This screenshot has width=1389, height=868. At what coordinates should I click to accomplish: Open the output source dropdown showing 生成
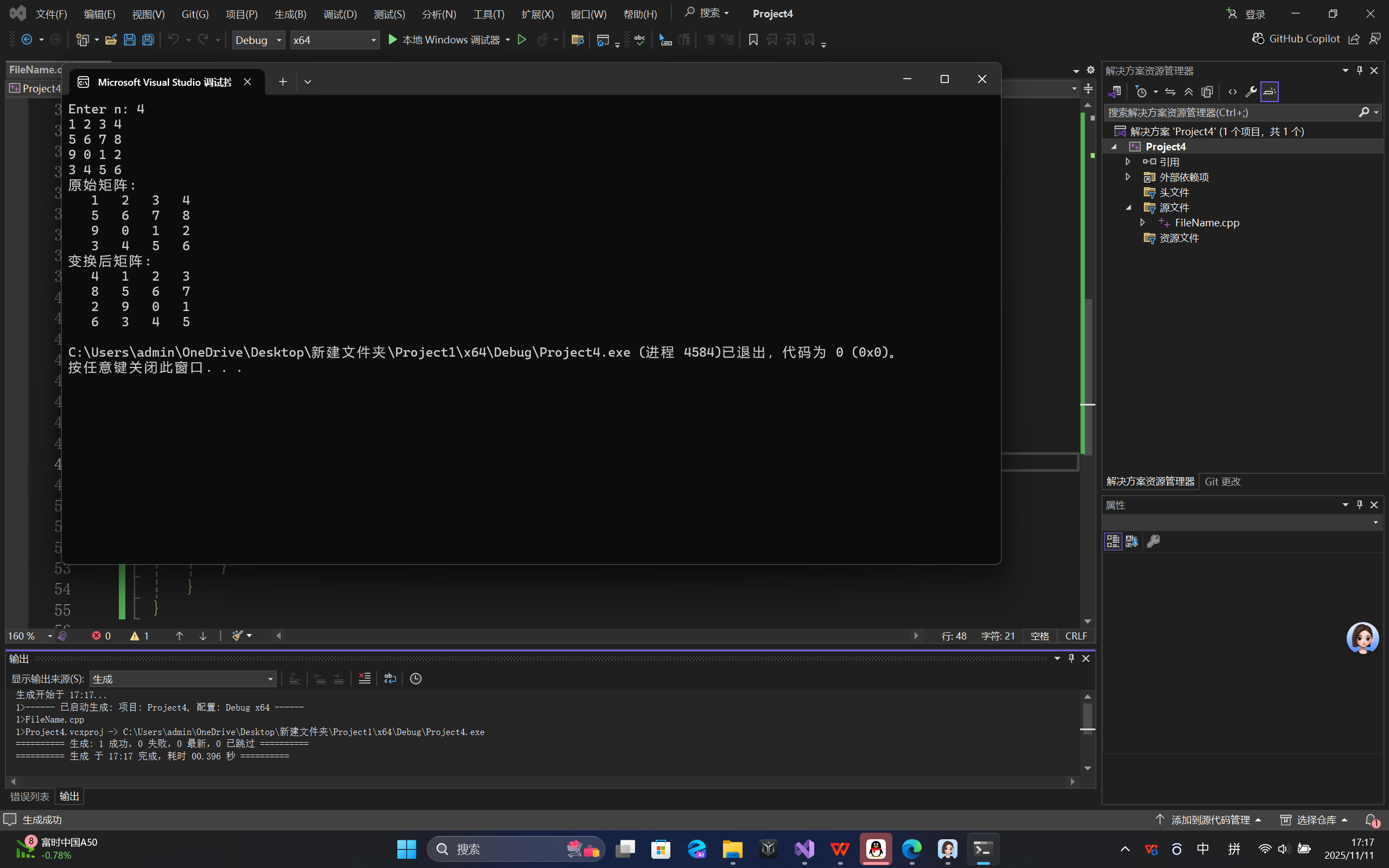(x=182, y=679)
